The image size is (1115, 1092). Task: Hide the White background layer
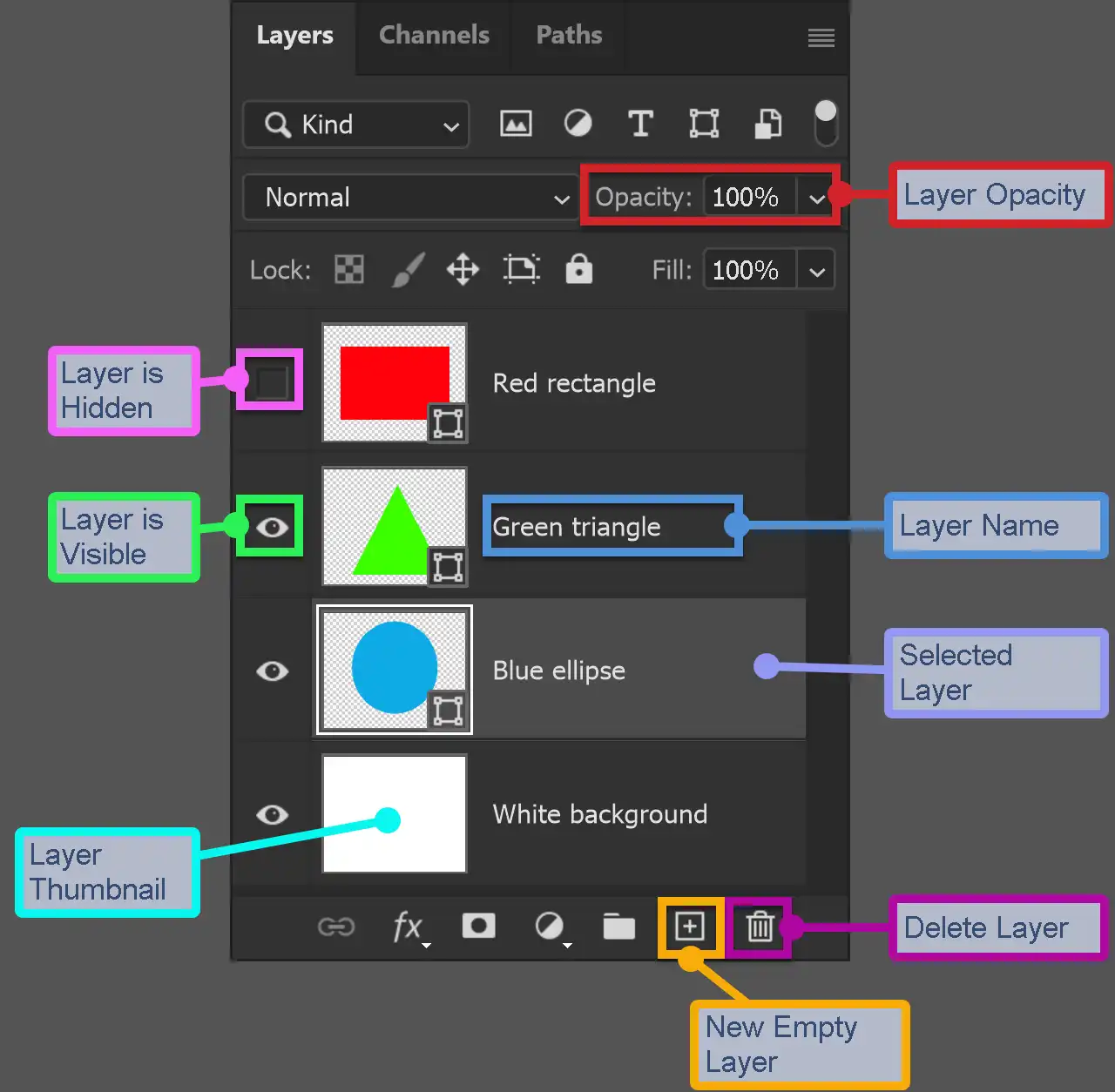point(272,814)
